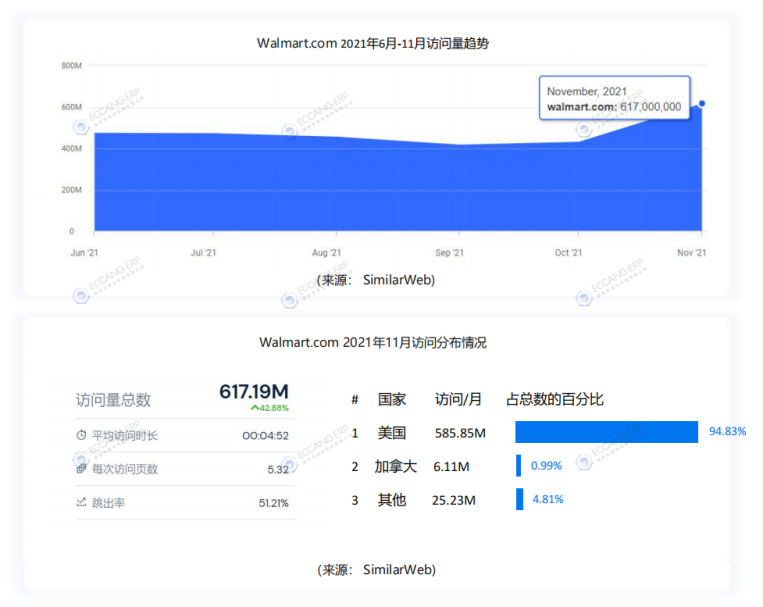Click the 6.11M visits value
This screenshot has width=763, height=607.
pyautogui.click(x=451, y=467)
